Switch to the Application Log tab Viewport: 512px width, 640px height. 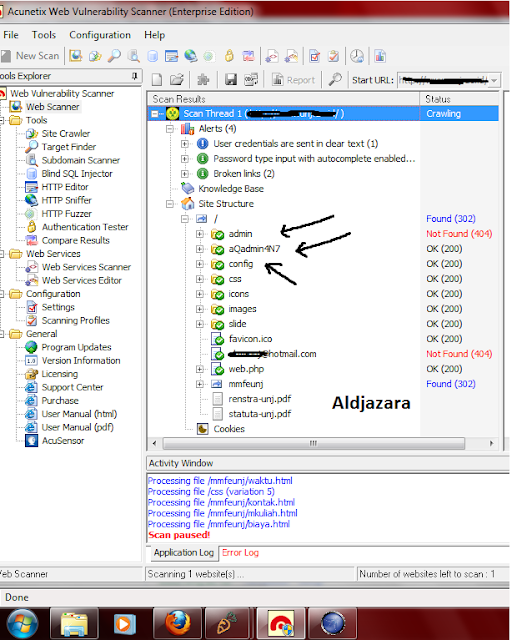pyautogui.click(x=184, y=553)
